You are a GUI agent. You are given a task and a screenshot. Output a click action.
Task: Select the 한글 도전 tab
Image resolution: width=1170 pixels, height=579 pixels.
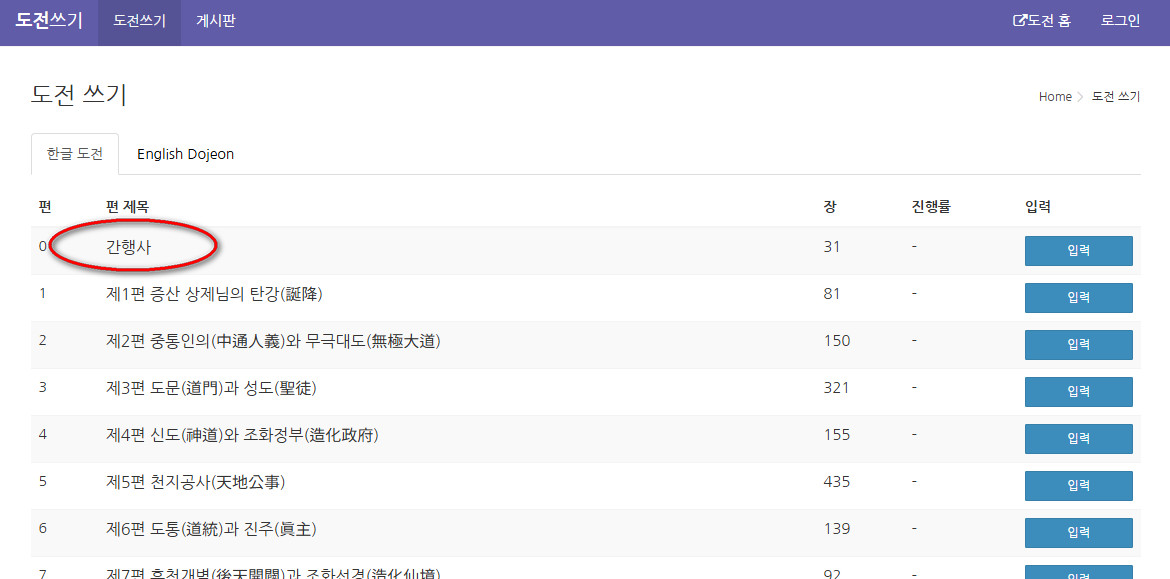click(x=75, y=154)
